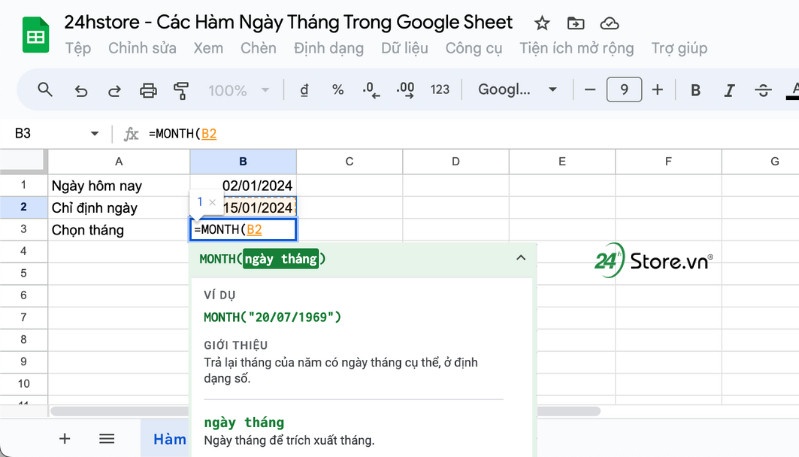This screenshot has width=799, height=457.
Task: Open the Chèn menu
Action: [x=258, y=48]
